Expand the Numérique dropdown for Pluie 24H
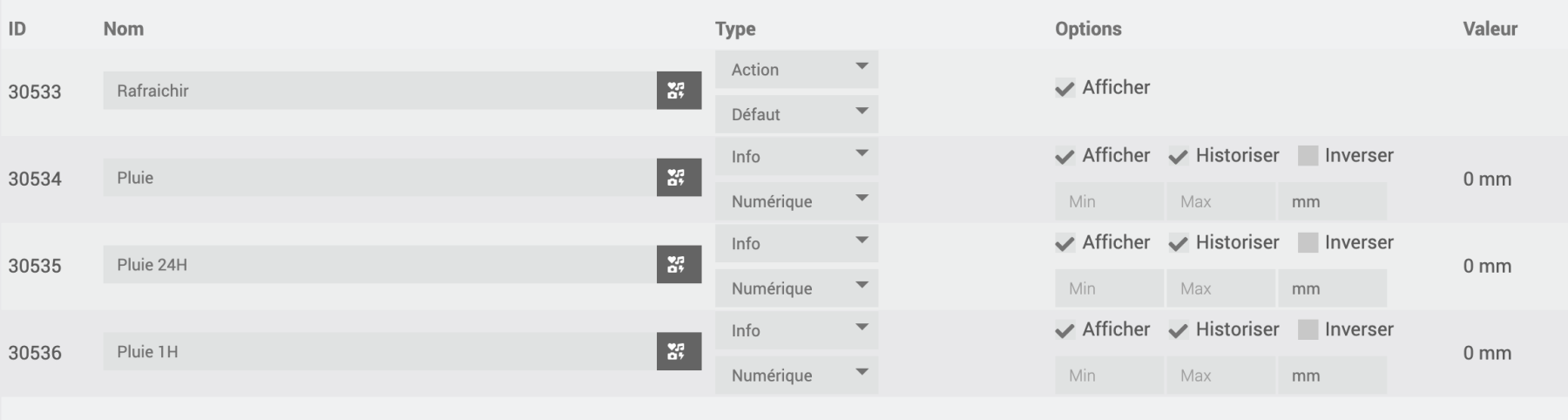This screenshot has width=1568, height=420. pos(796,288)
